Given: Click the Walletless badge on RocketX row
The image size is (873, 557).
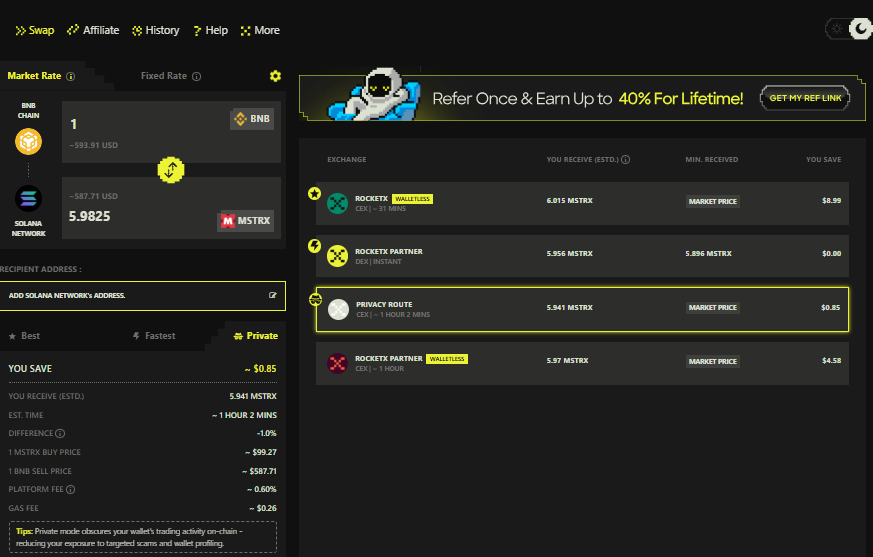Looking at the screenshot, I should point(413,199).
